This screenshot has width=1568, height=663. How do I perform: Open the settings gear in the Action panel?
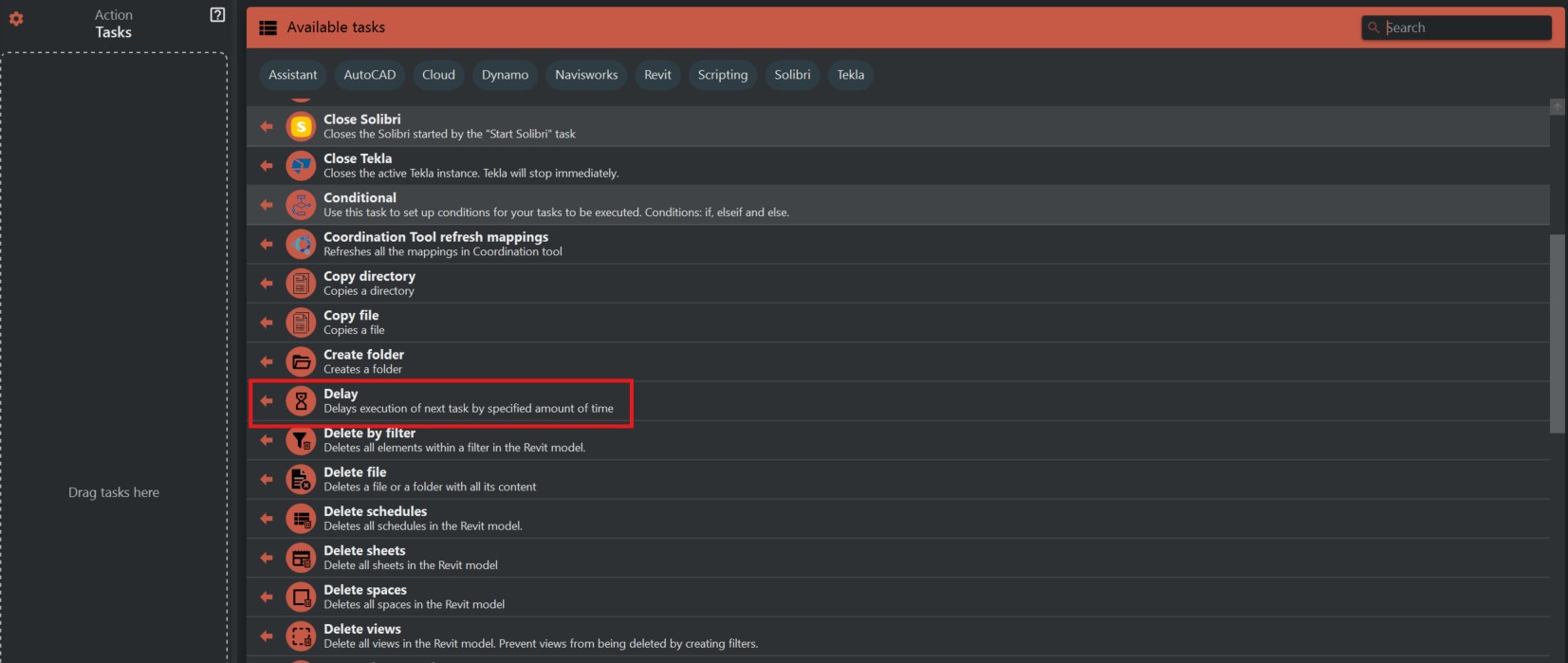(16, 19)
